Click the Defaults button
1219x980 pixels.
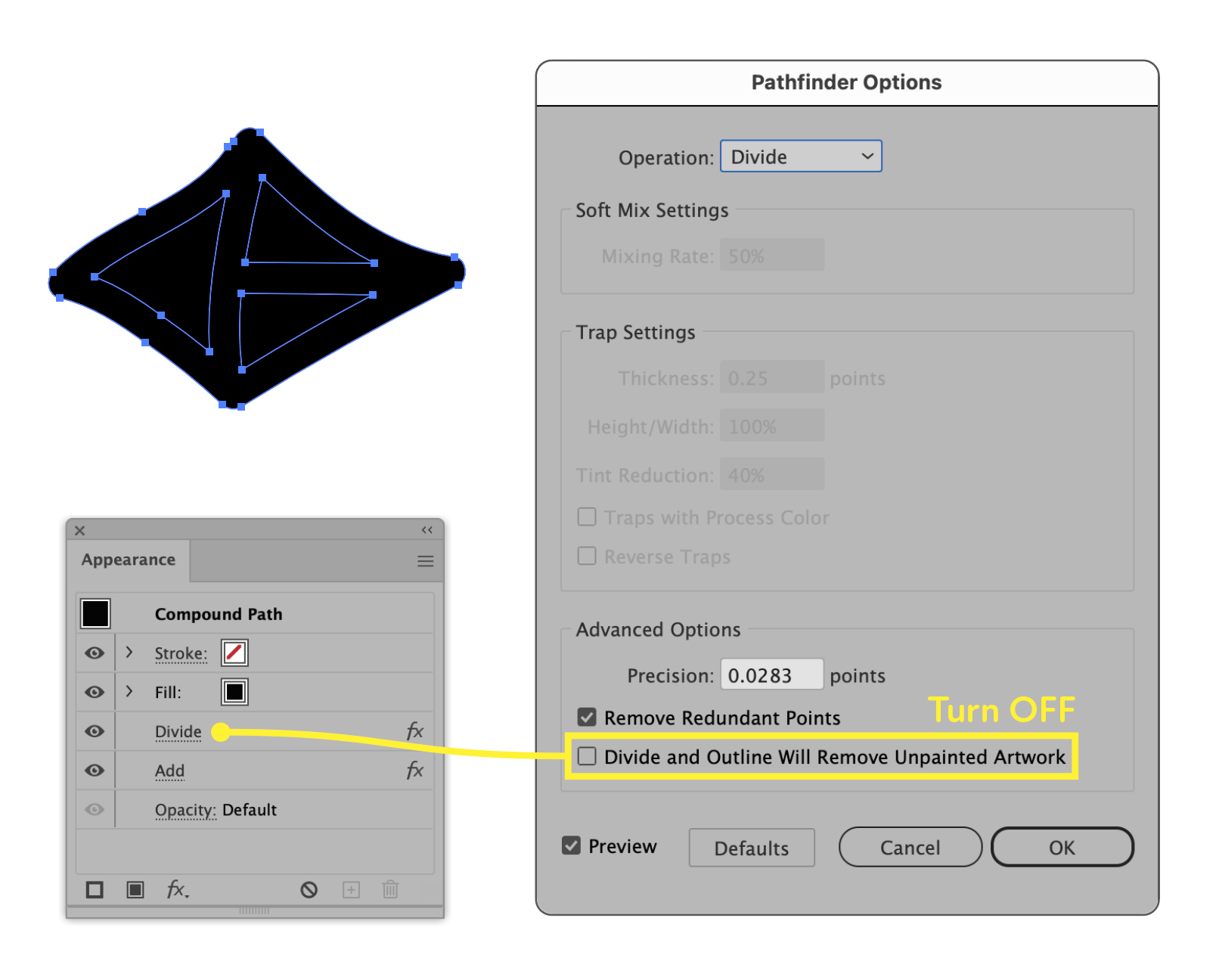pyautogui.click(x=751, y=847)
